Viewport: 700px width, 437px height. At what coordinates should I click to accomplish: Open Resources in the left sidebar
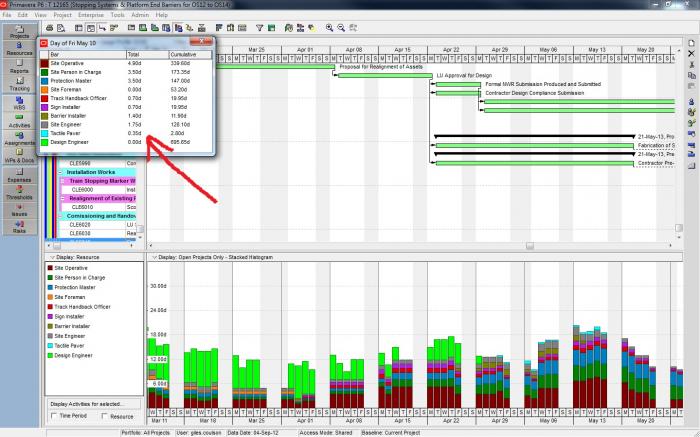pos(19,49)
